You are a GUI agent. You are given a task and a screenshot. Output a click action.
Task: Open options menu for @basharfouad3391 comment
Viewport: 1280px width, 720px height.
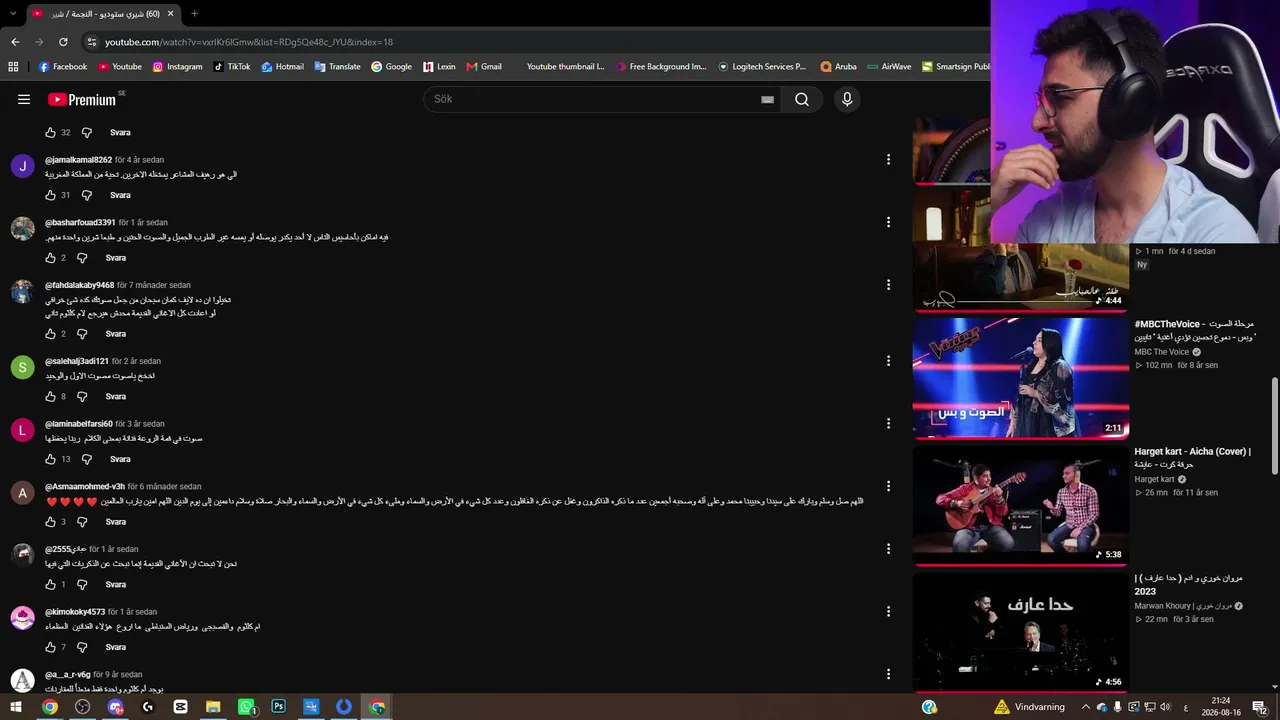888,222
